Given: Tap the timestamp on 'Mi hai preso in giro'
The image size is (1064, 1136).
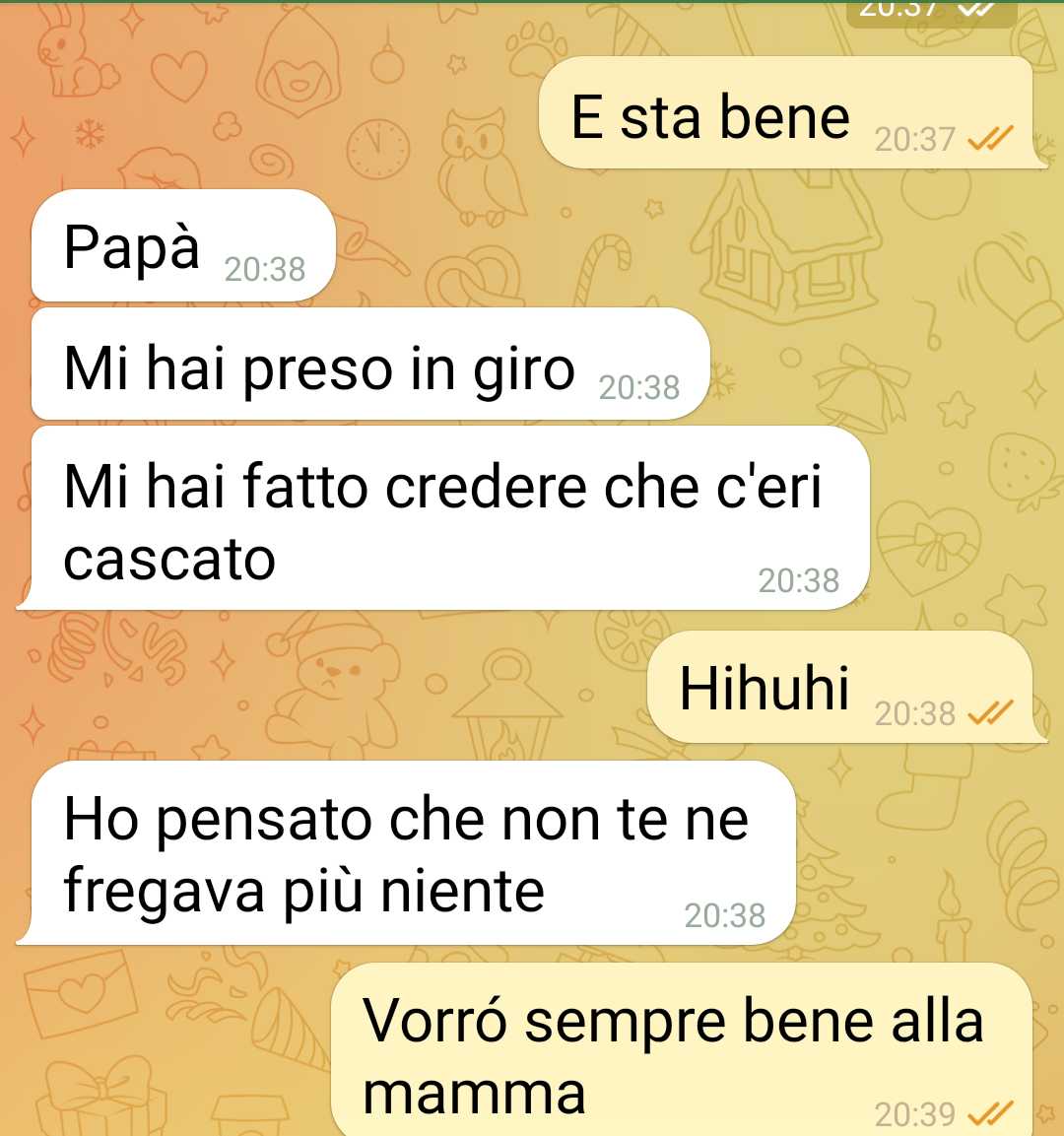Looking at the screenshot, I should pos(638,387).
